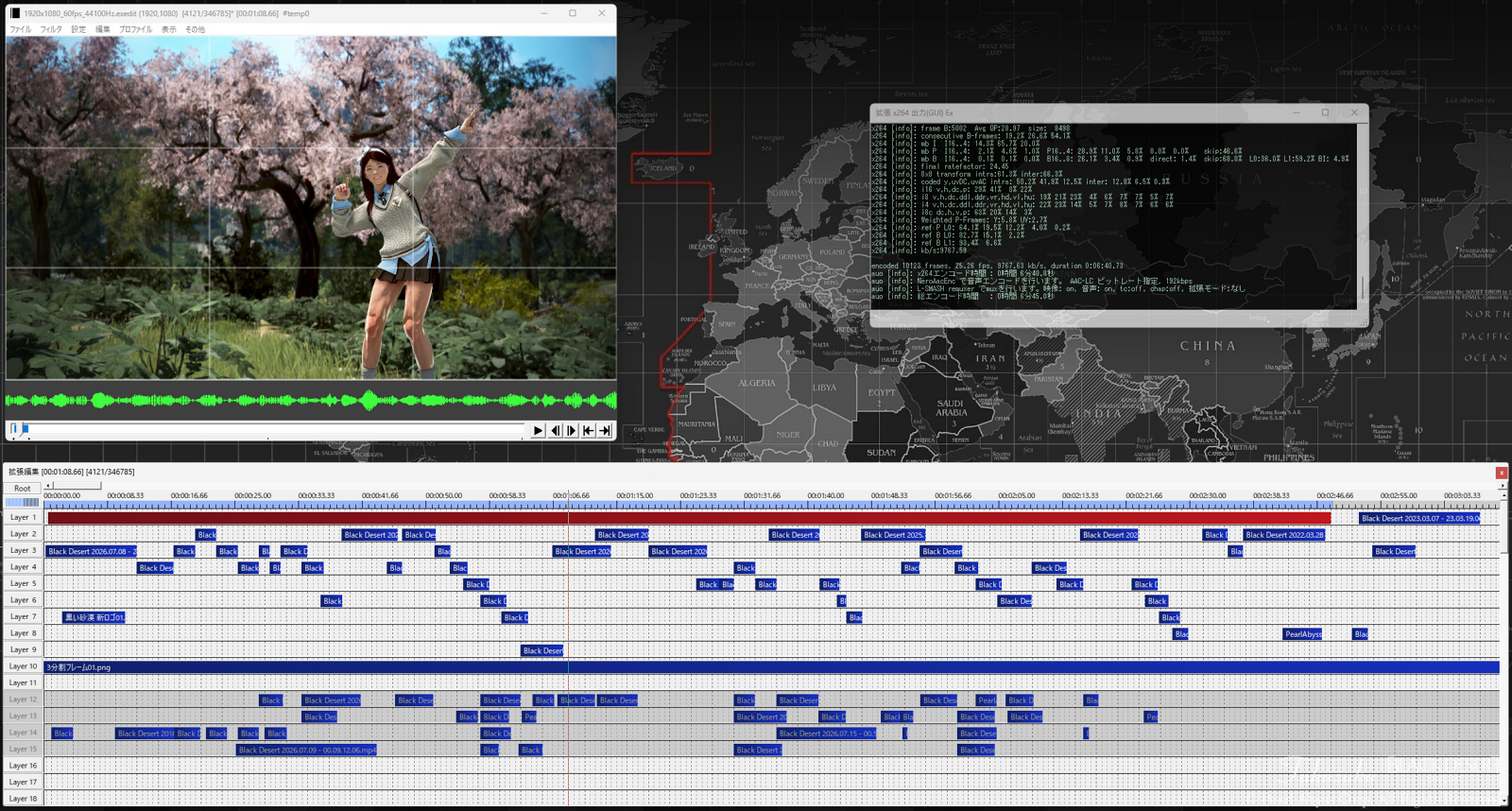
Task: Toggle visibility of Layer 10
Action: 23,666
